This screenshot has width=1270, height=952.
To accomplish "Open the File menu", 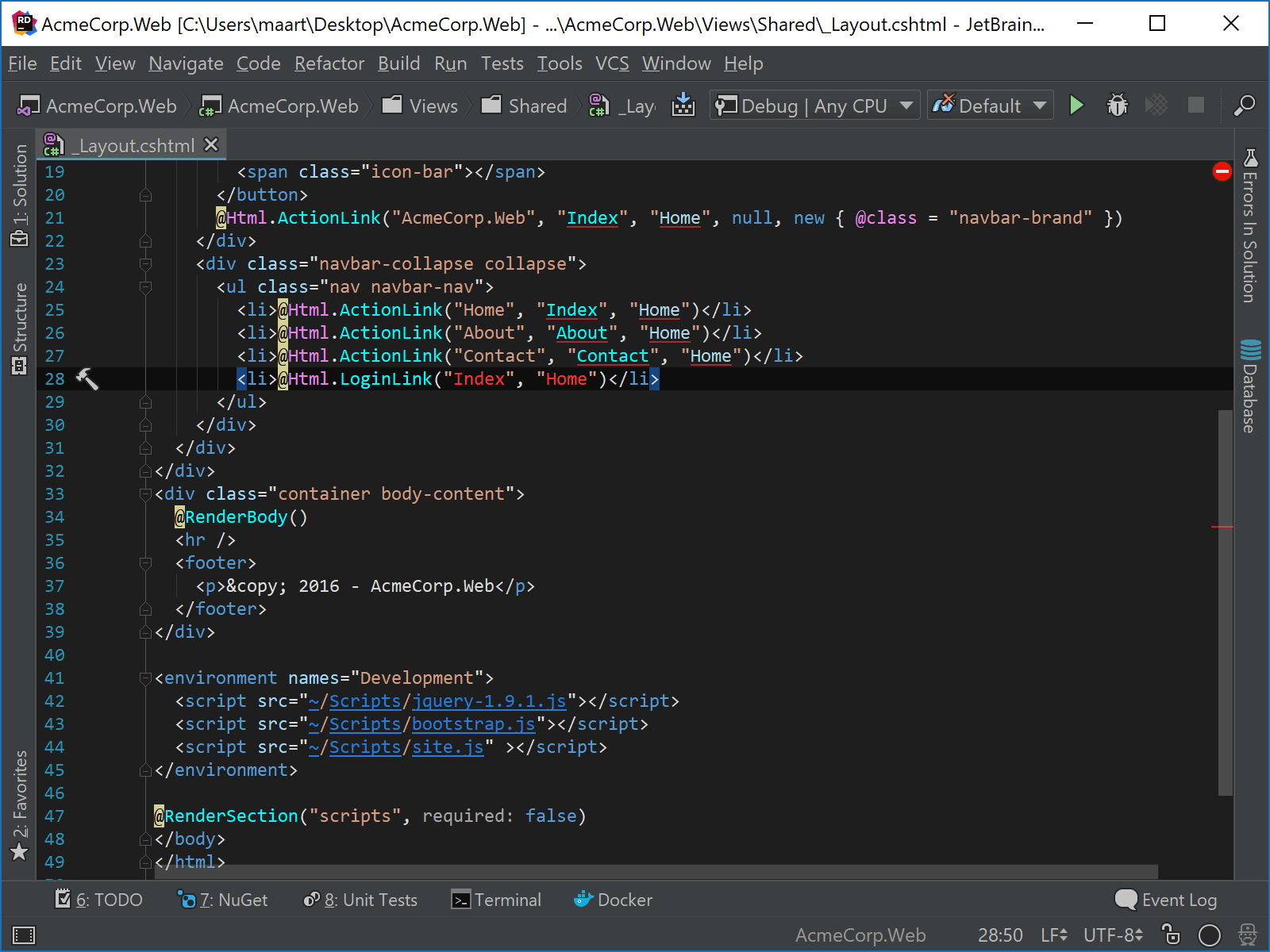I will 22,63.
